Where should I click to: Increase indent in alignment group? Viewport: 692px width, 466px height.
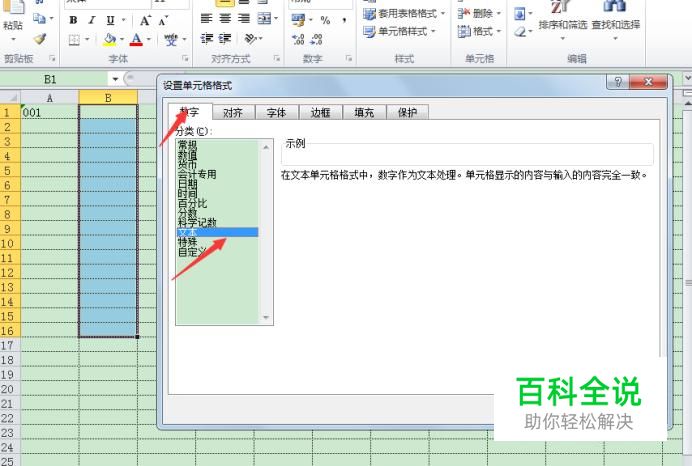pyautogui.click(x=225, y=39)
